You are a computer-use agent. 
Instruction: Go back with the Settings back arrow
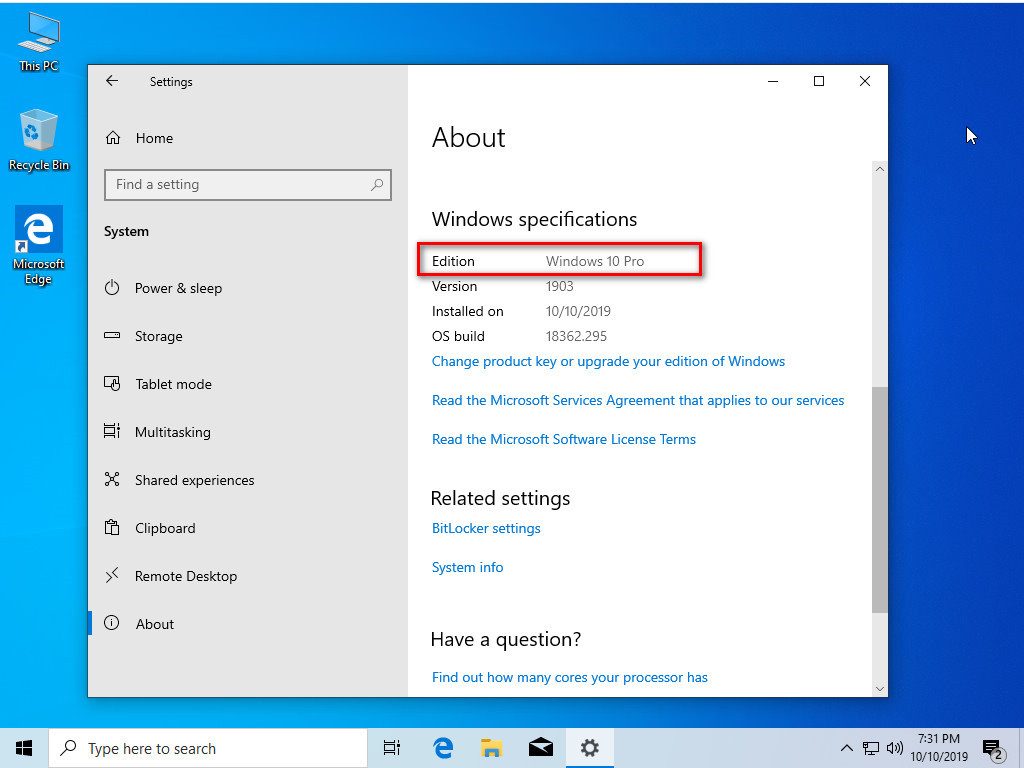(112, 81)
